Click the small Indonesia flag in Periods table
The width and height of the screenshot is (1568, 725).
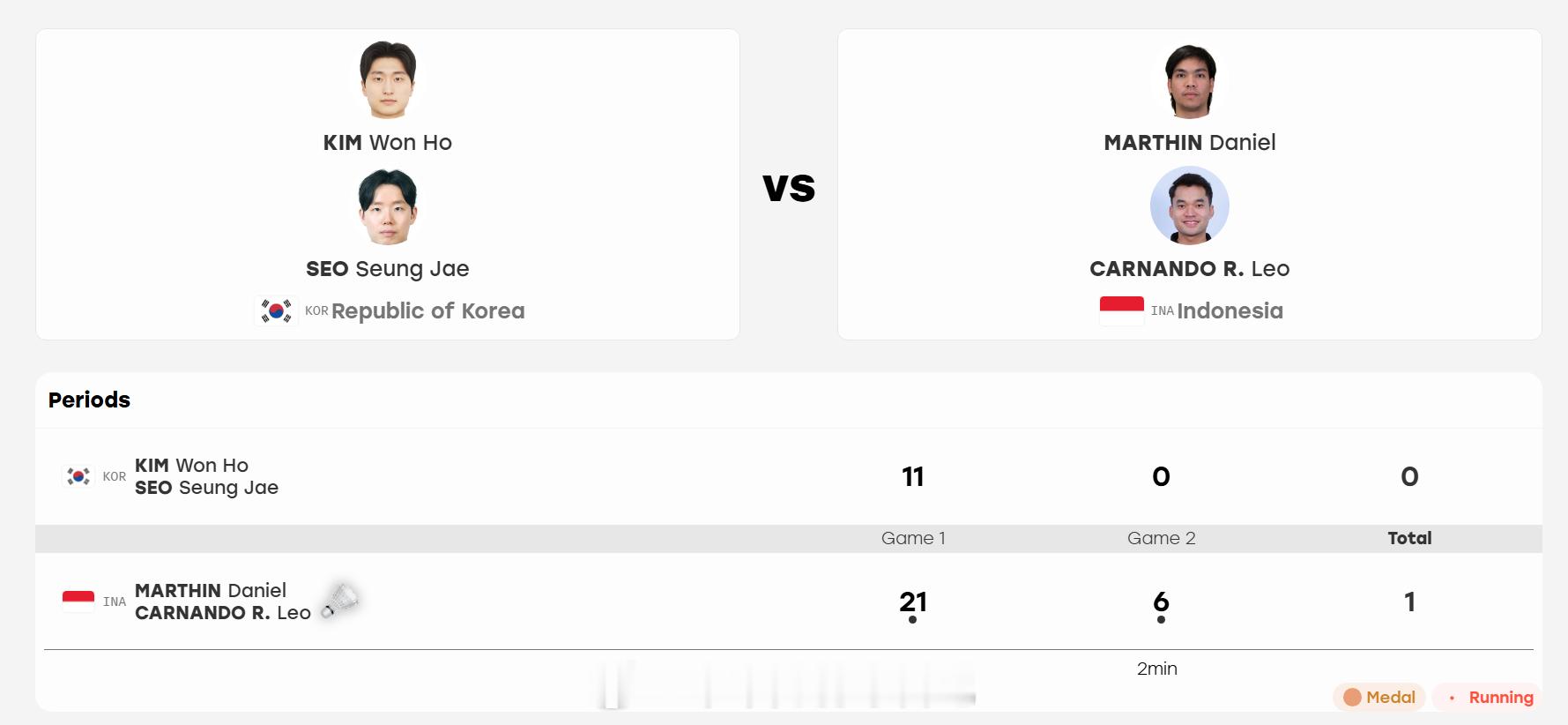pos(78,602)
